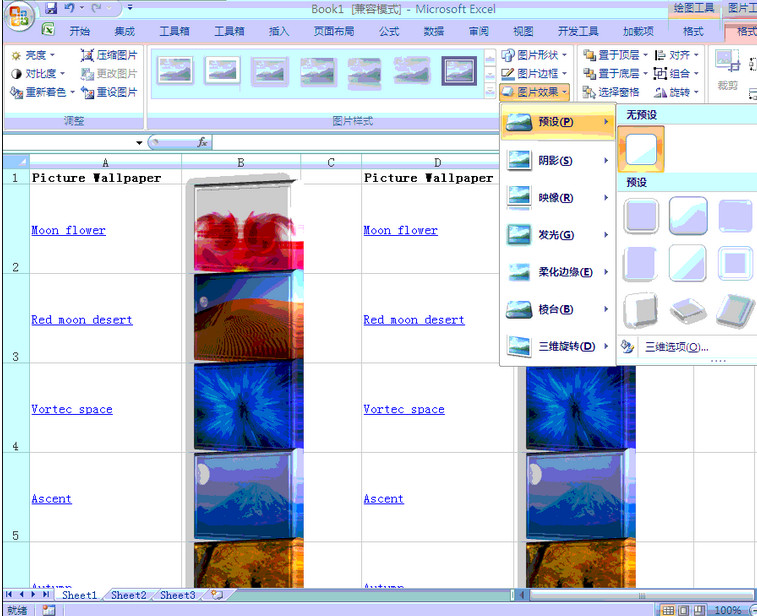Click 更改图片 change picture
The height and width of the screenshot is (616, 757).
point(109,74)
